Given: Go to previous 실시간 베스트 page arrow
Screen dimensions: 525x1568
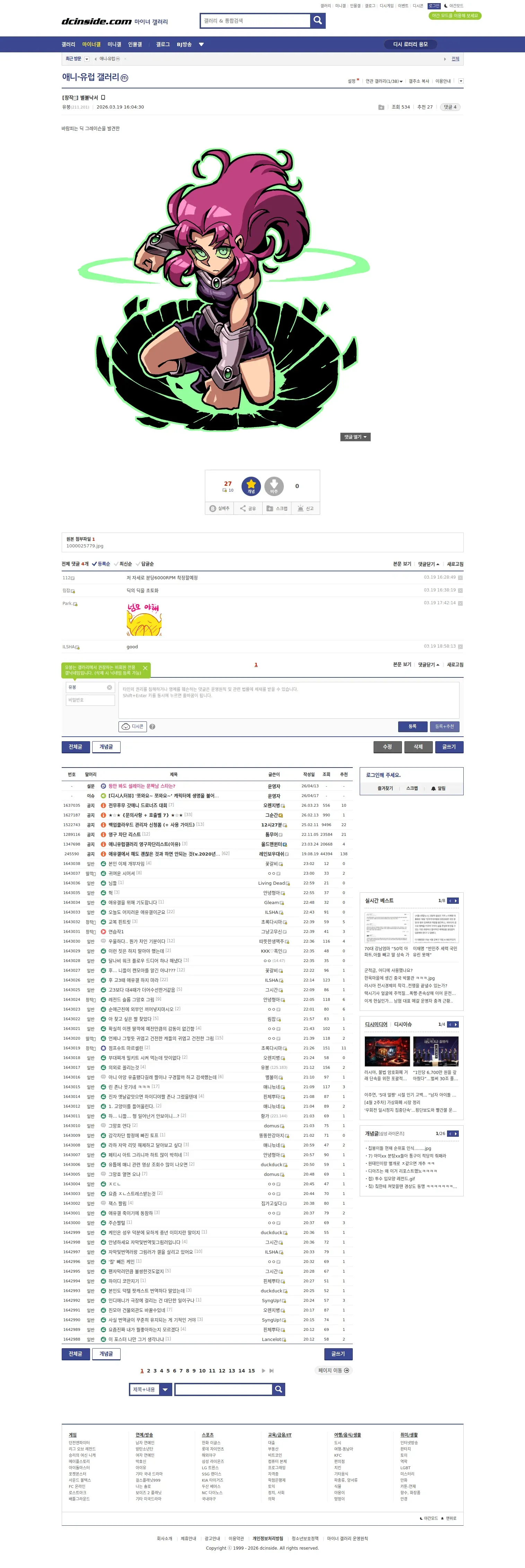Looking at the screenshot, I should click(x=450, y=900).
